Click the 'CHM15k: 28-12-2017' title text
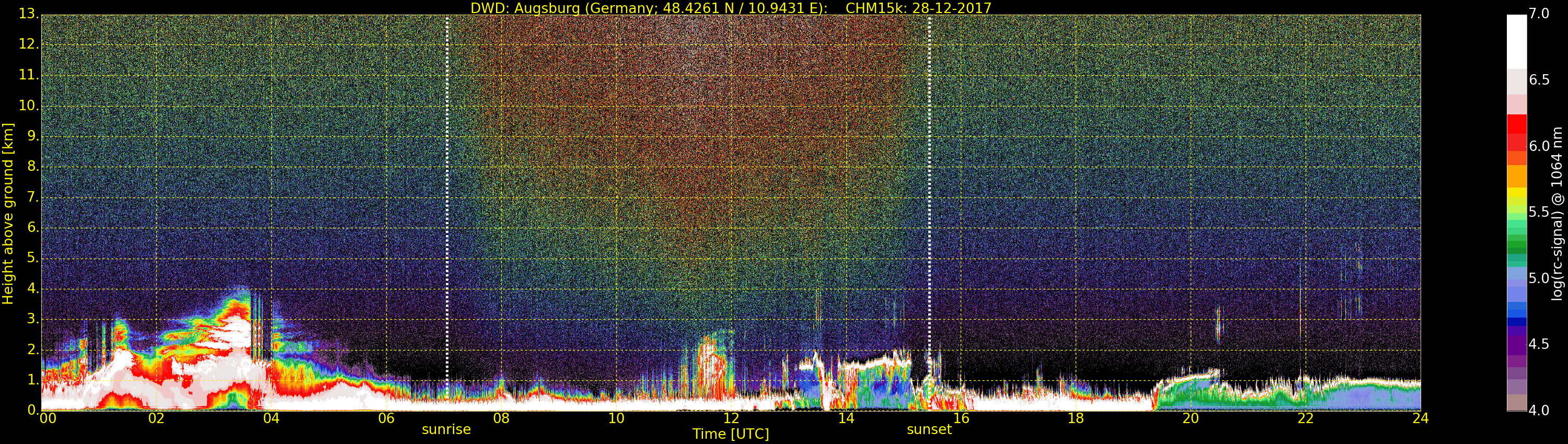 point(918,8)
